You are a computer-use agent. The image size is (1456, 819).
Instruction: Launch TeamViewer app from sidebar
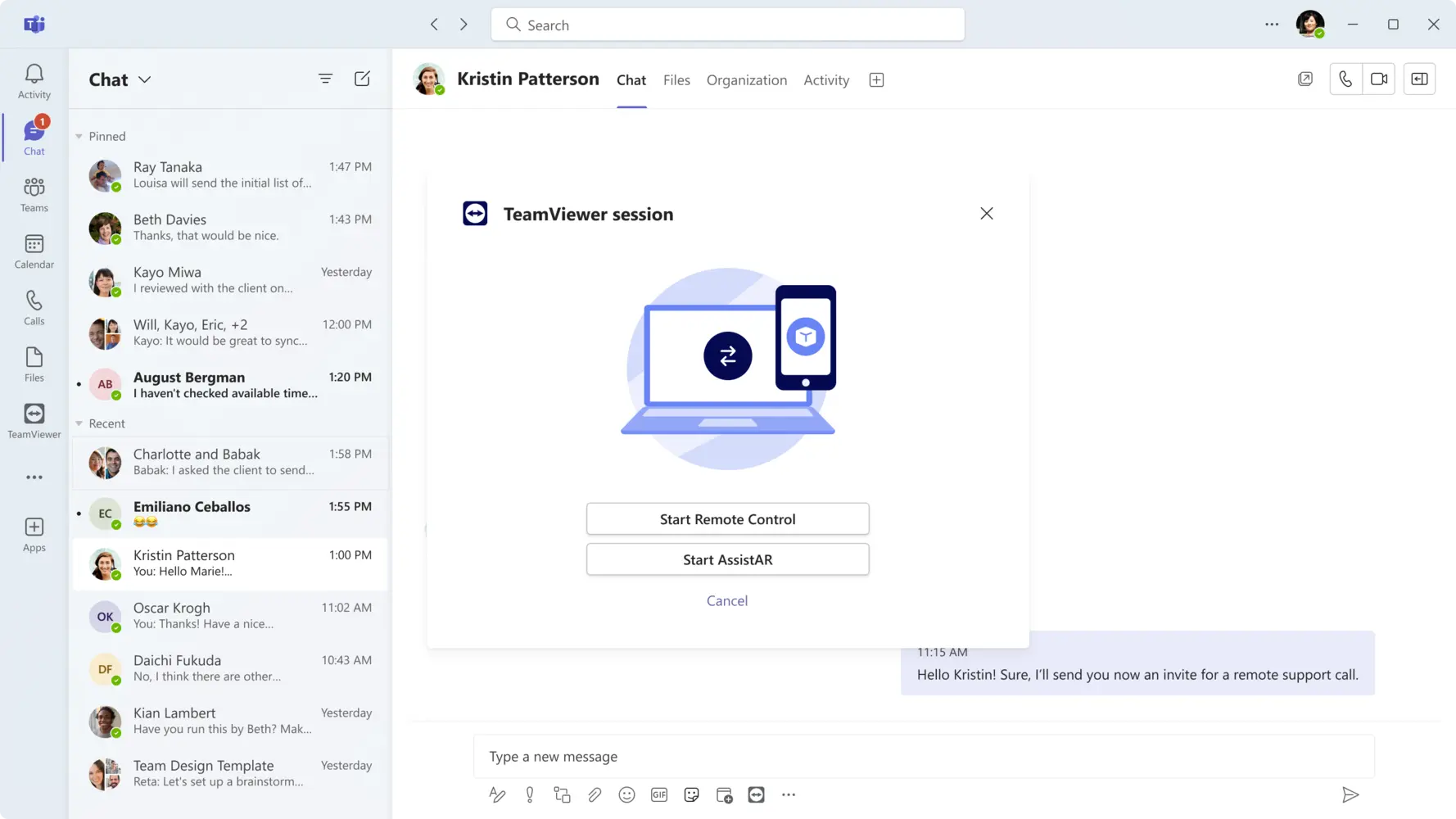(x=34, y=421)
